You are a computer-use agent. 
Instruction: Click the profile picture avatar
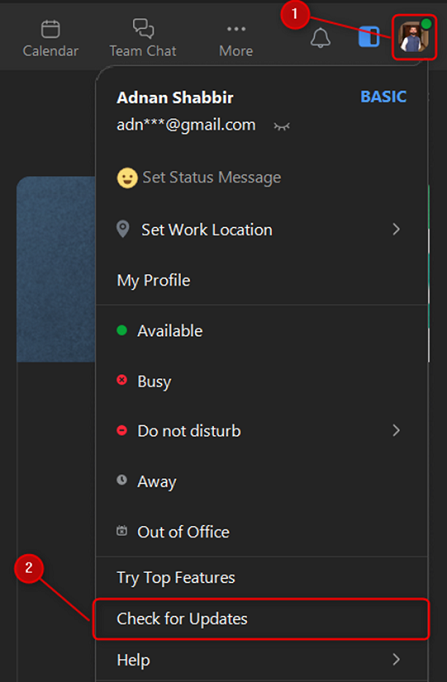[x=414, y=37]
